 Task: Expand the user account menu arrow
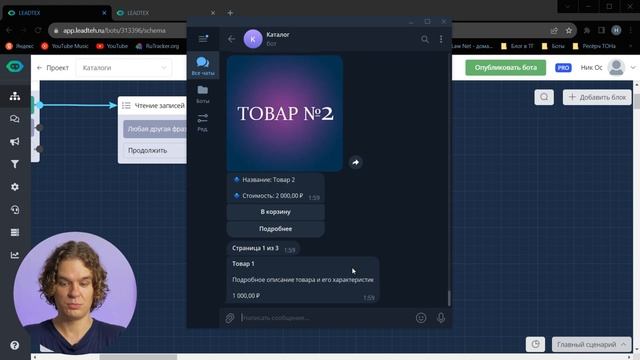click(x=633, y=68)
